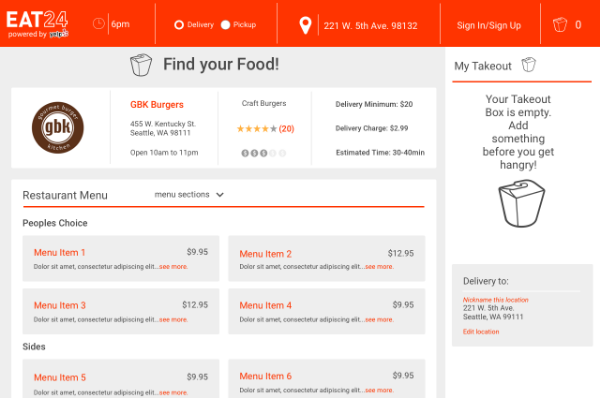Open Menu Item 1
Screen dimensions: 600x398
click(59, 253)
